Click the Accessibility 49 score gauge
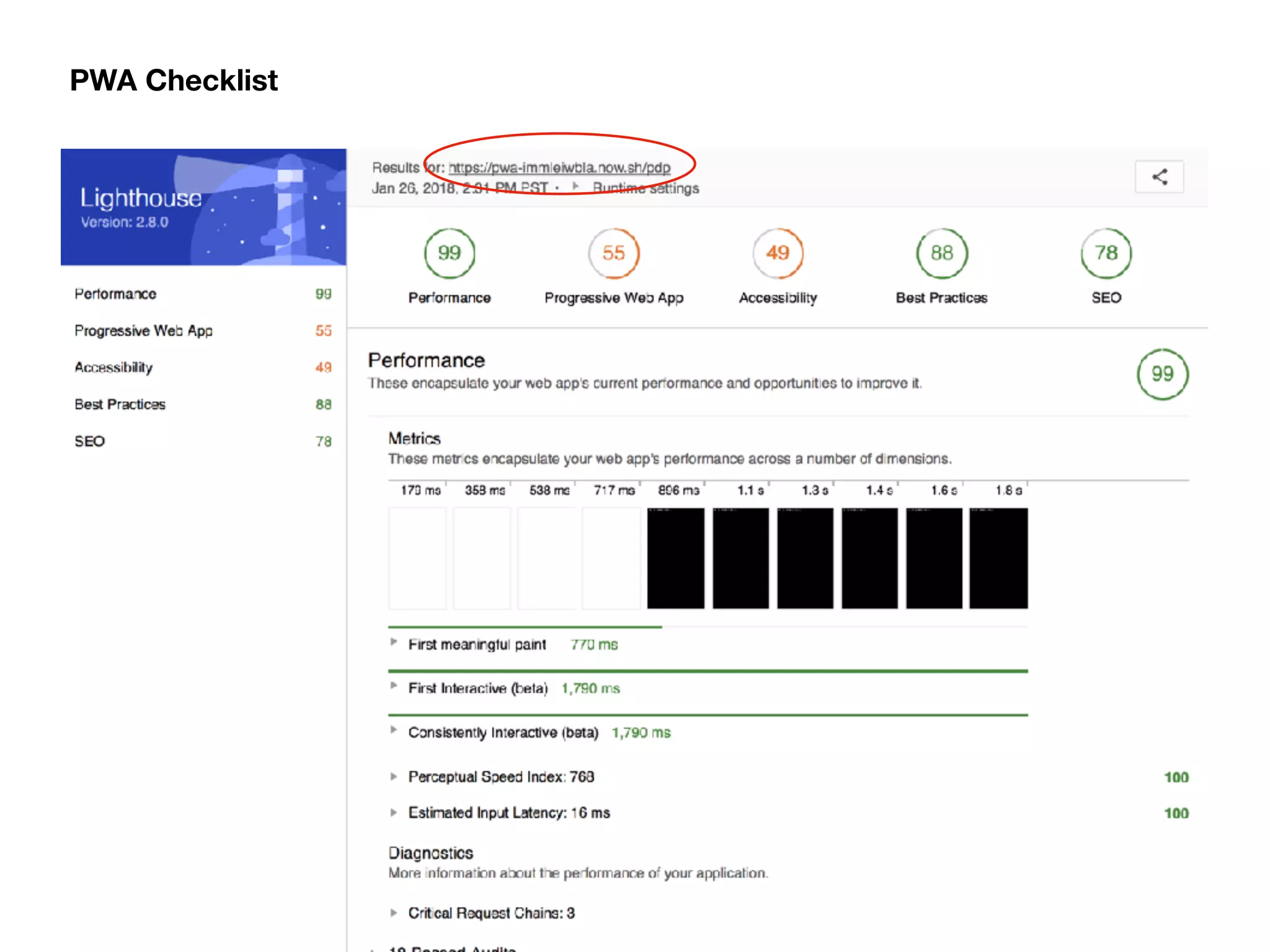The width and height of the screenshot is (1270, 952). point(778,253)
